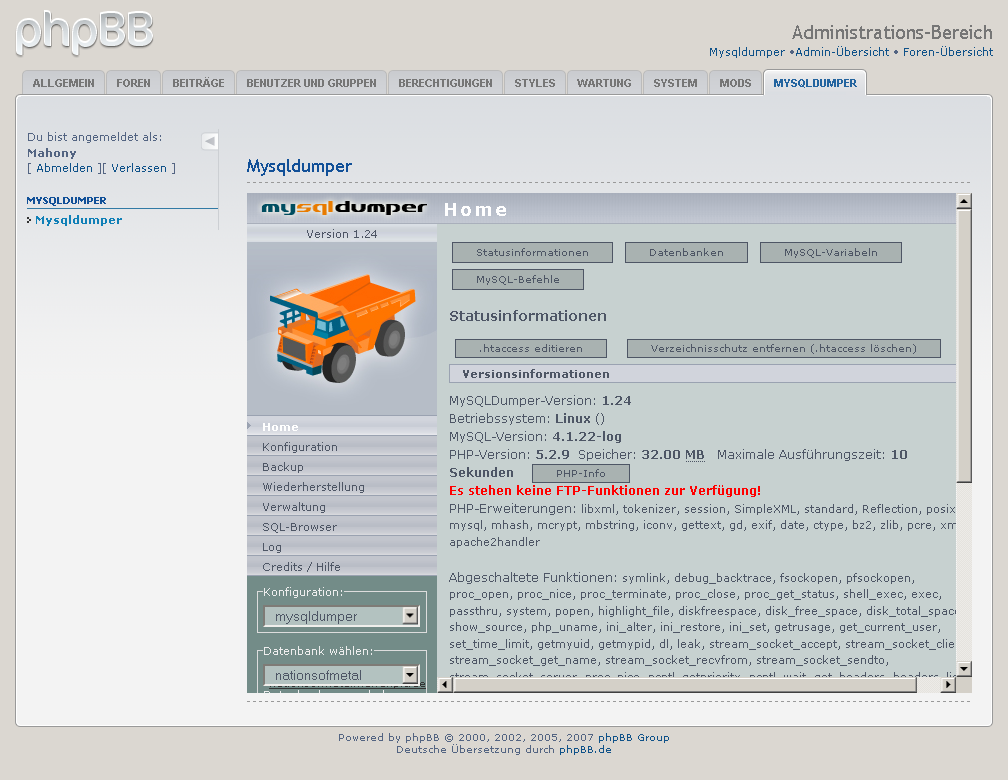1008x780 pixels.
Task: Expand the Datenbank wählen dropdown
Action: click(x=341, y=675)
